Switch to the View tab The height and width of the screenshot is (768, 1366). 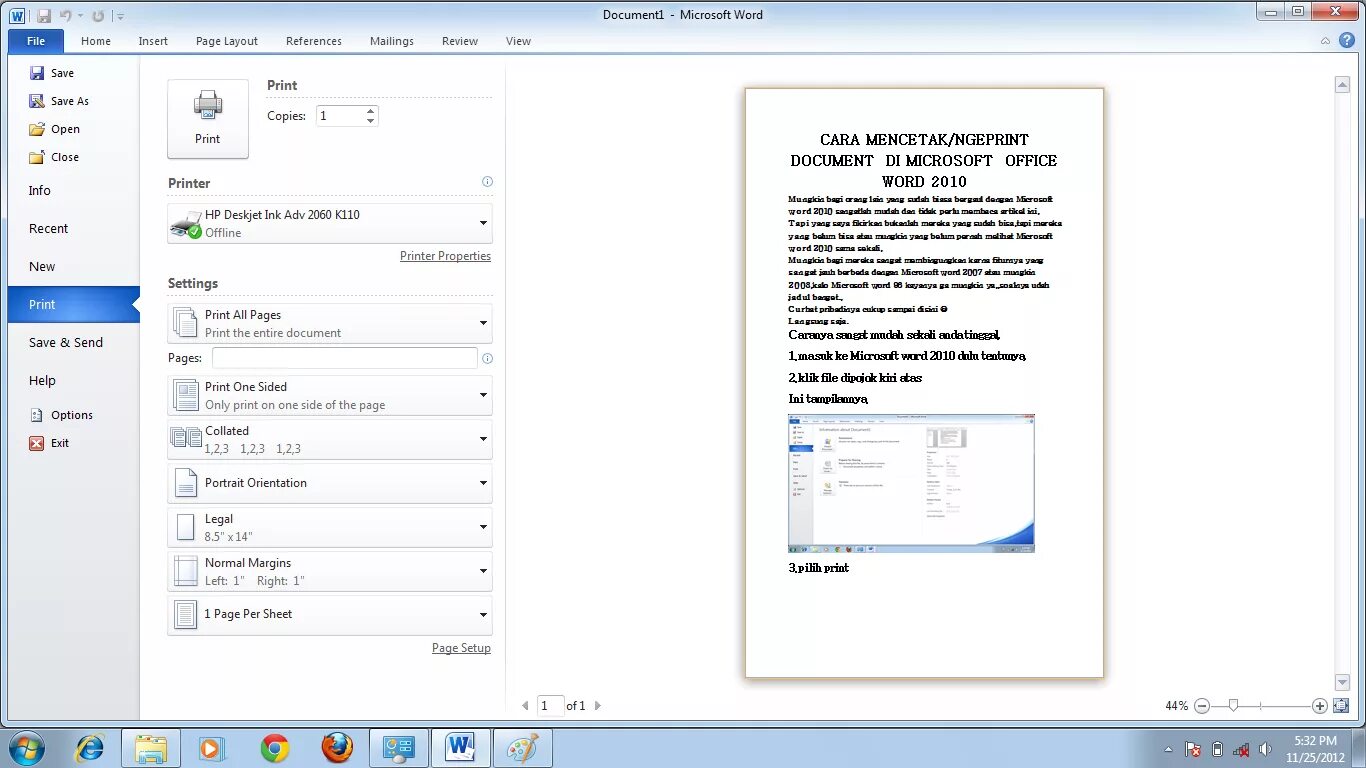tap(518, 41)
